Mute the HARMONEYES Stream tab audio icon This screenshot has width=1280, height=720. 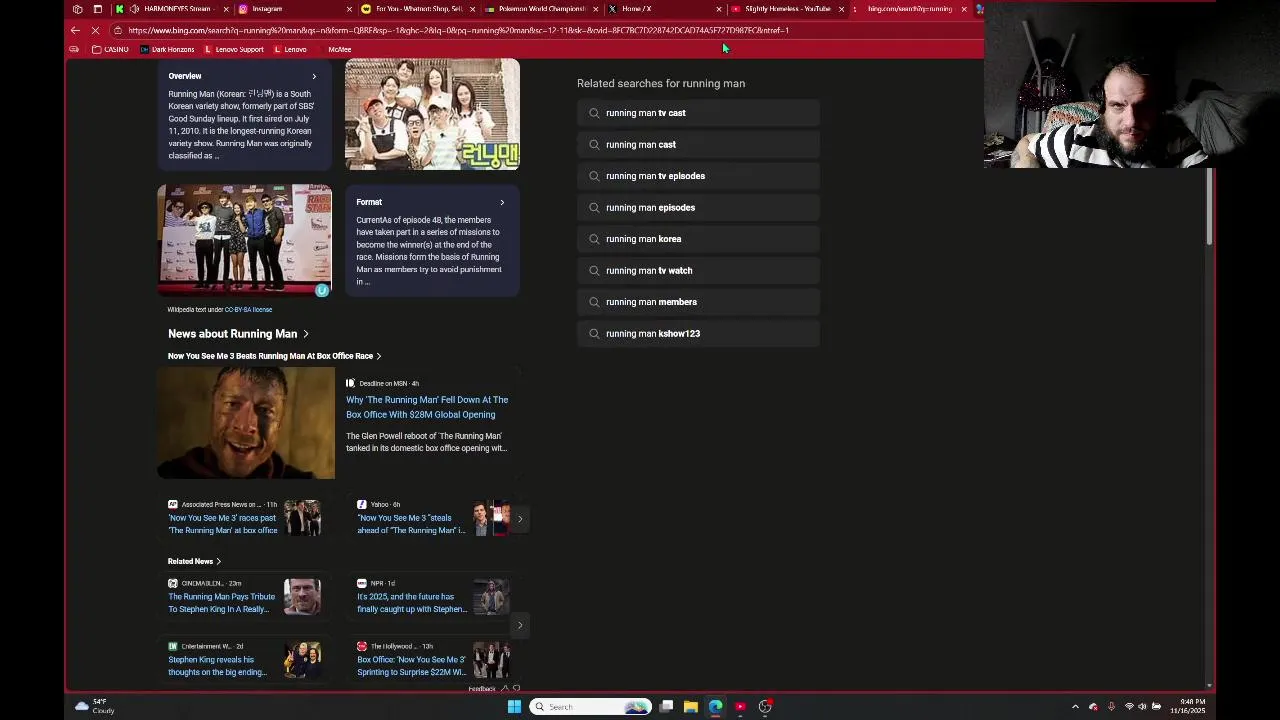(134, 9)
